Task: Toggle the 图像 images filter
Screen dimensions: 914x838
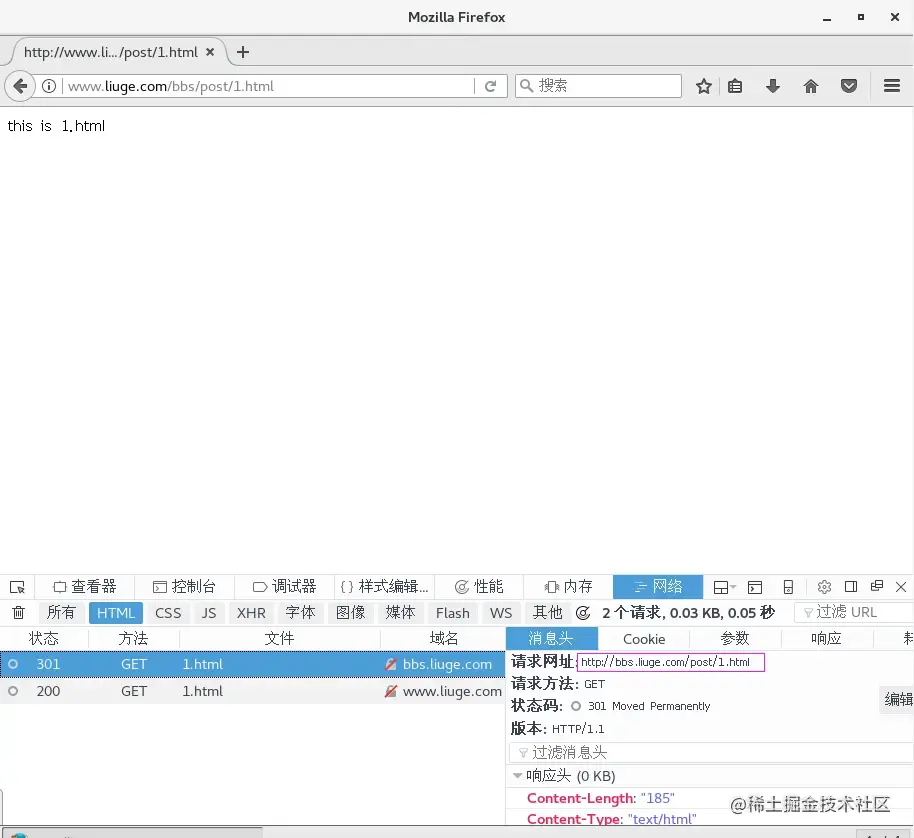Action: point(350,612)
